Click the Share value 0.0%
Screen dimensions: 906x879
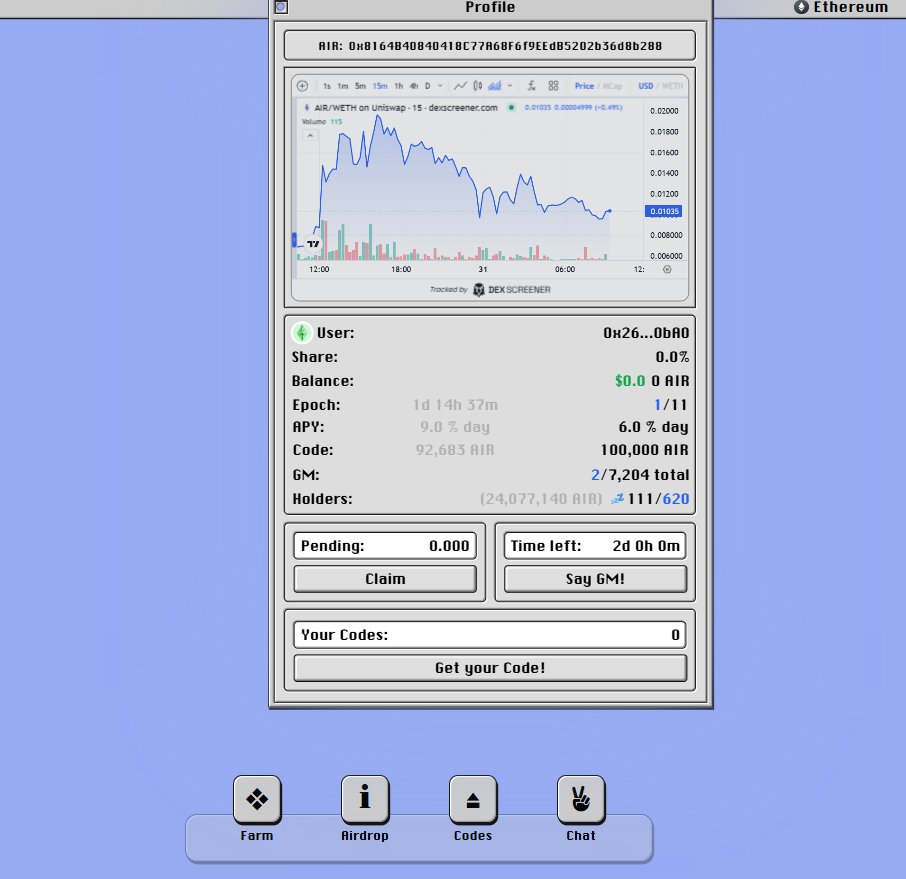pos(672,357)
